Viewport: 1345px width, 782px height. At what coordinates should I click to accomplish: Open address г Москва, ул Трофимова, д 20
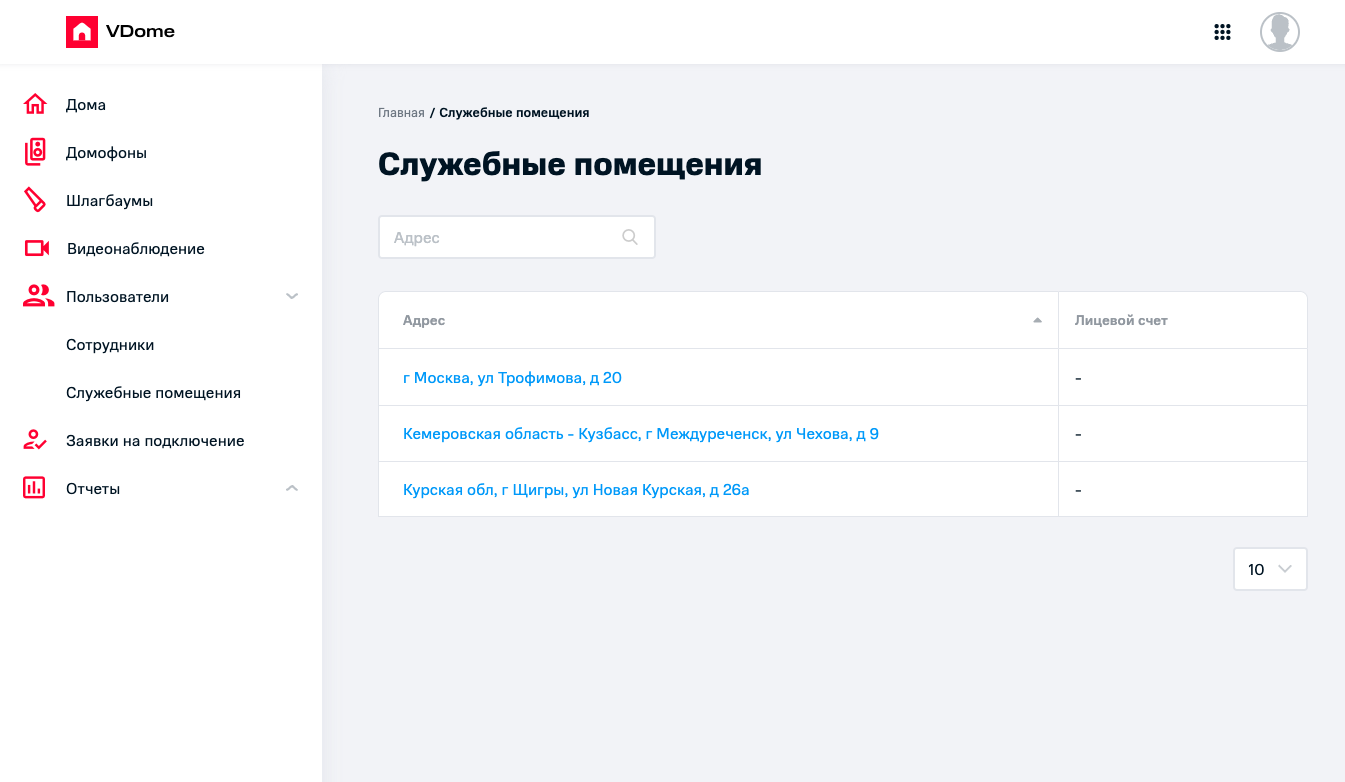click(512, 377)
